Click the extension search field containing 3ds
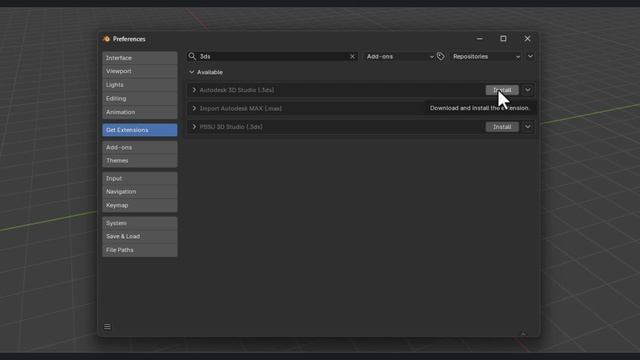 (x=272, y=56)
